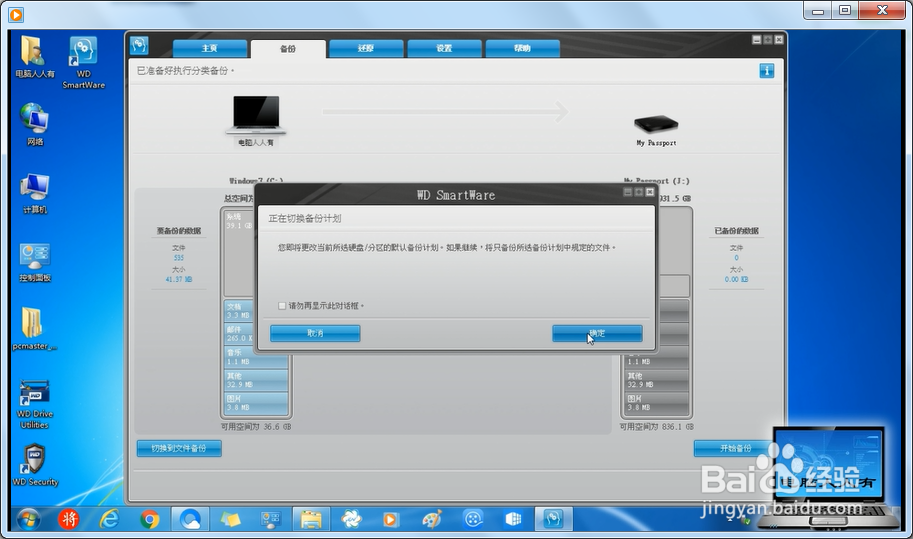Open the 电脑人人有 user folder on desktop
This screenshot has width=913, height=539.
(x=34, y=57)
